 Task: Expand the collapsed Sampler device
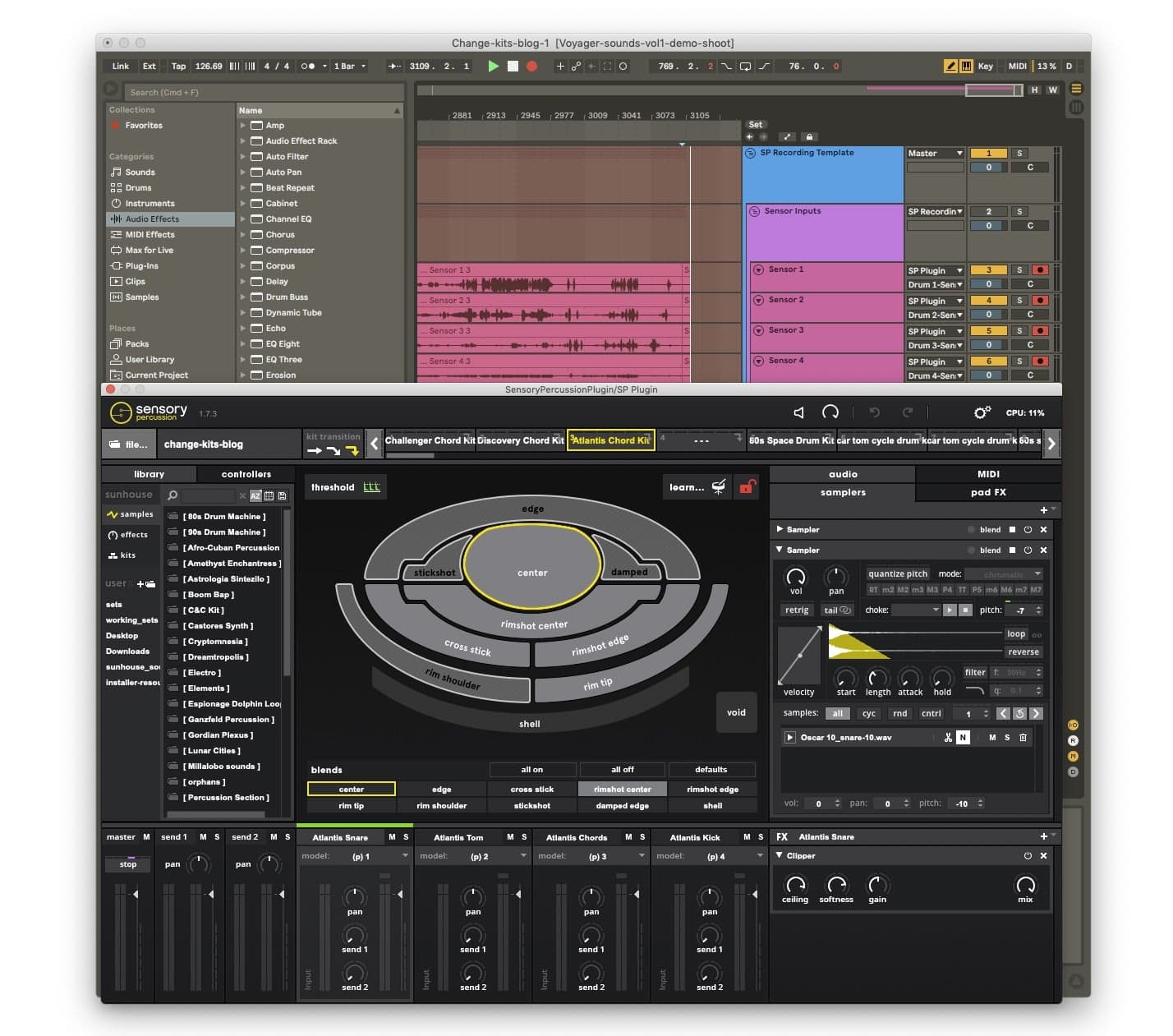tap(780, 529)
